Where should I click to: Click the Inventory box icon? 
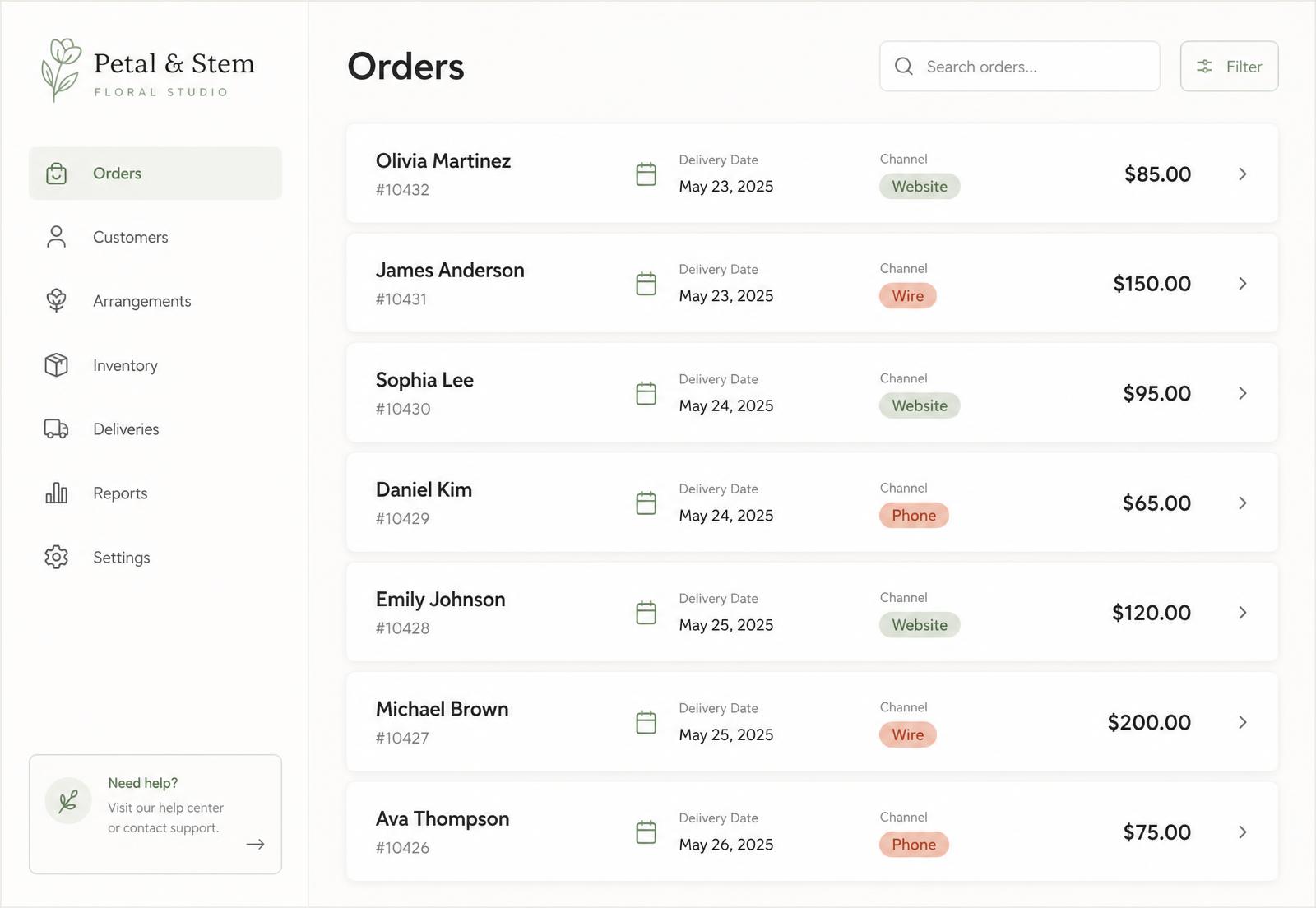[56, 365]
